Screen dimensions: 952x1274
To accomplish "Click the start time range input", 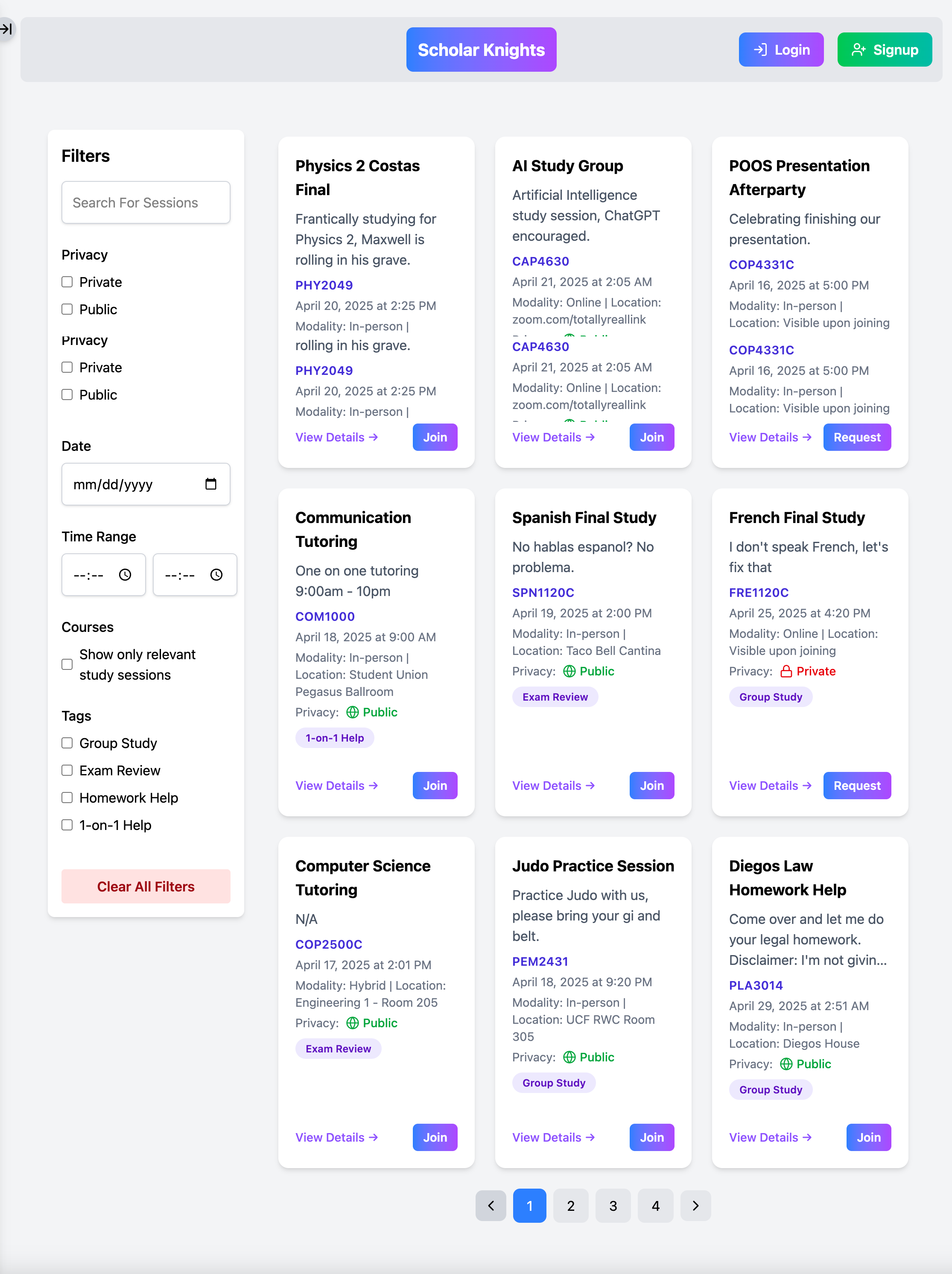I will 104,575.
